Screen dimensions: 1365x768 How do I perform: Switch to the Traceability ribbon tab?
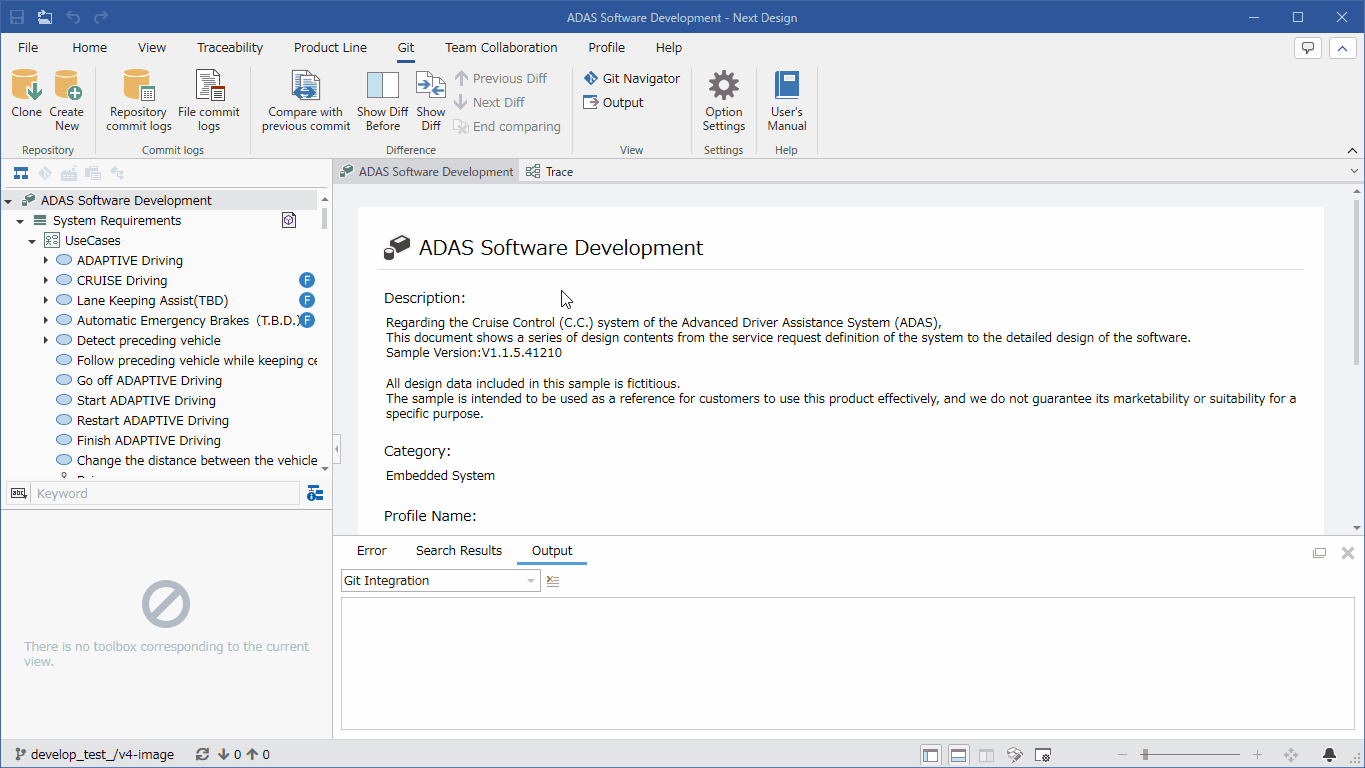coord(230,47)
